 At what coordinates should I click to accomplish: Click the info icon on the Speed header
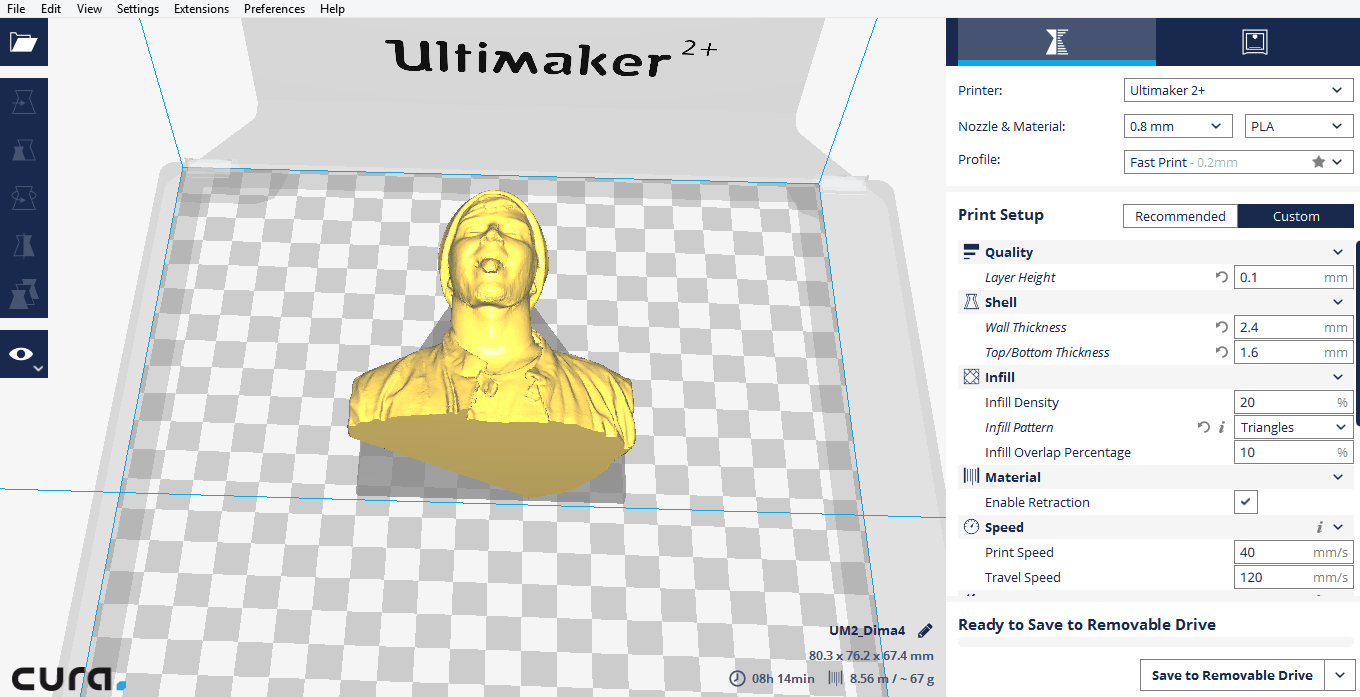point(1319,527)
